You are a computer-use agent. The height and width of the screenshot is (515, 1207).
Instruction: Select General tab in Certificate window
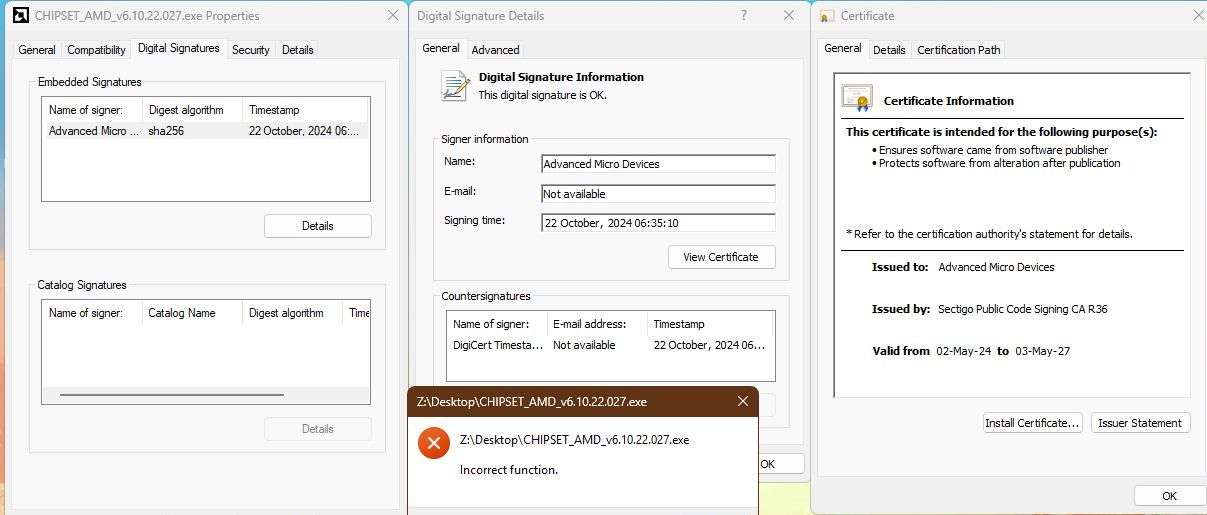tap(843, 47)
